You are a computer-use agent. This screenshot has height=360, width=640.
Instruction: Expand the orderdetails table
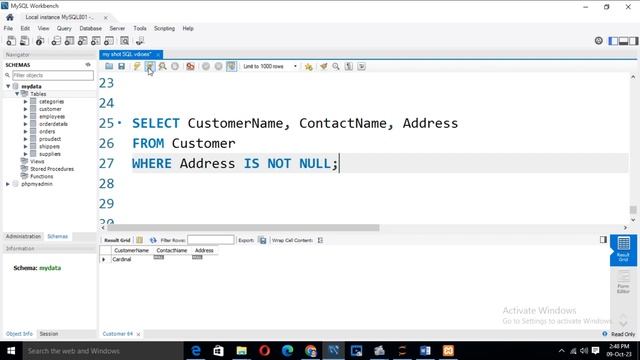[x=25, y=124]
